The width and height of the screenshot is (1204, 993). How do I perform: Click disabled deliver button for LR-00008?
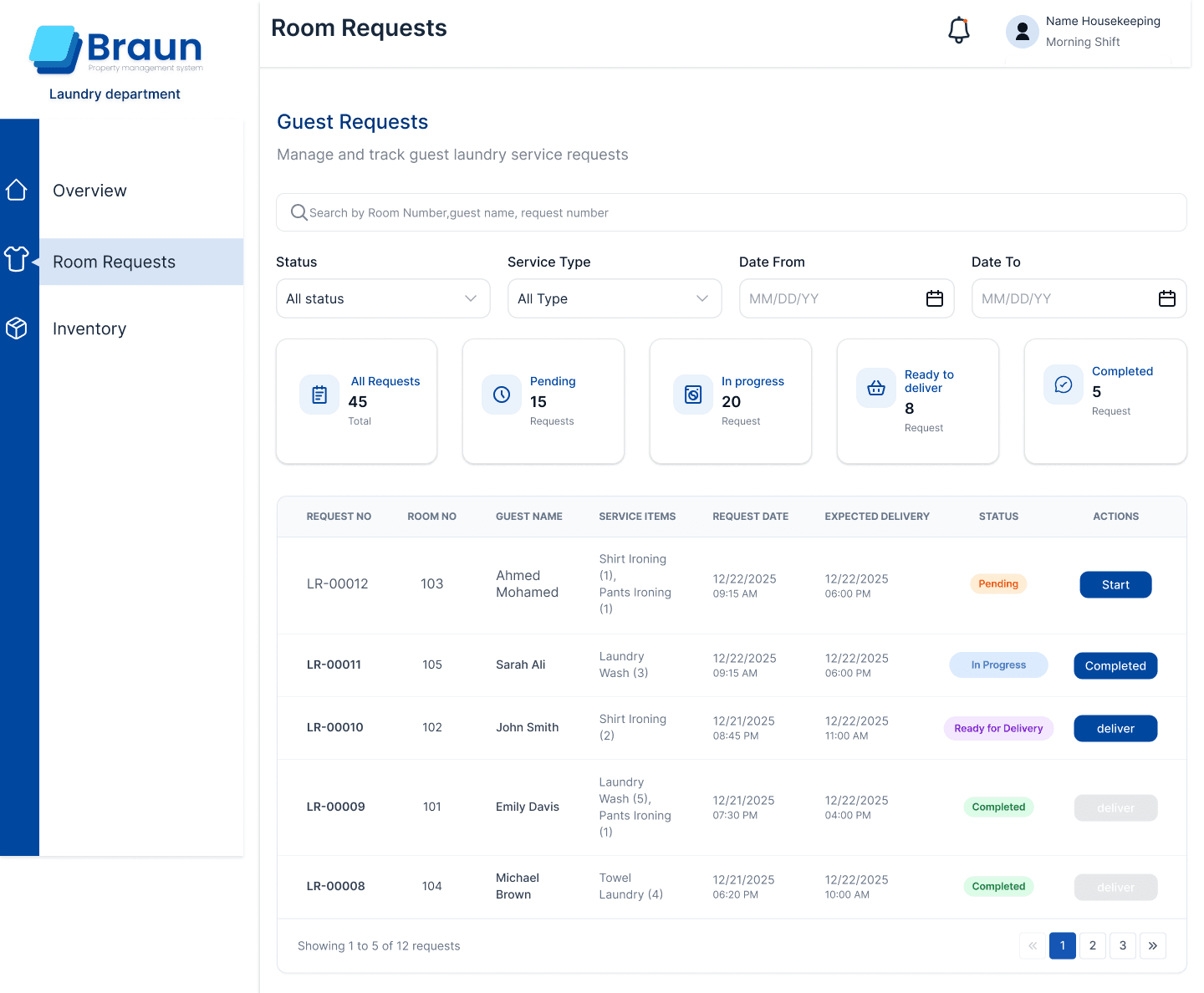click(x=1115, y=887)
